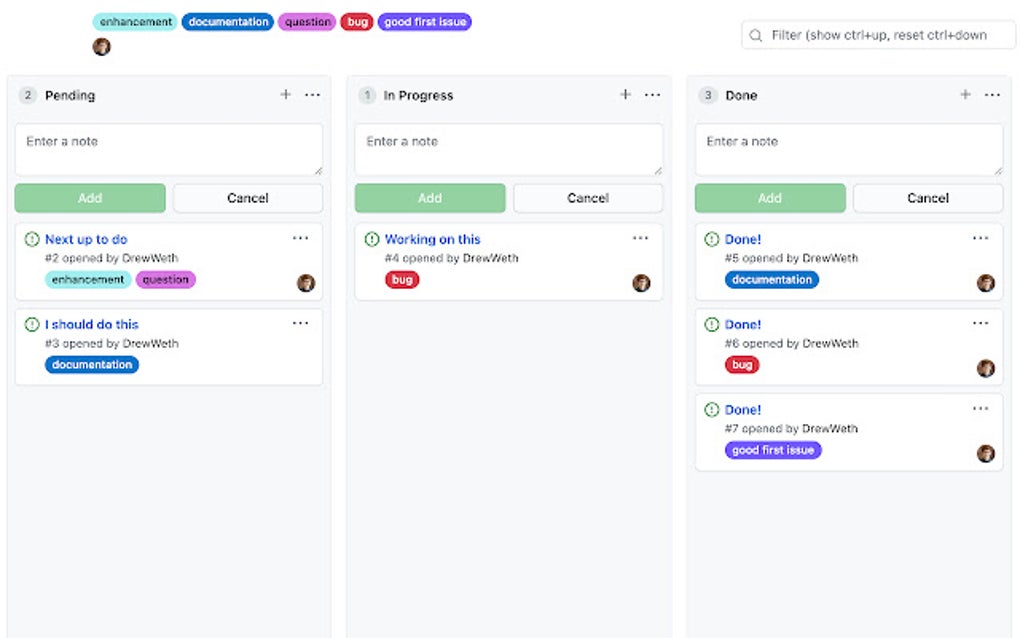Toggle the enhancement label filter
The height and width of the screenshot is (638, 1020).
coord(134,21)
